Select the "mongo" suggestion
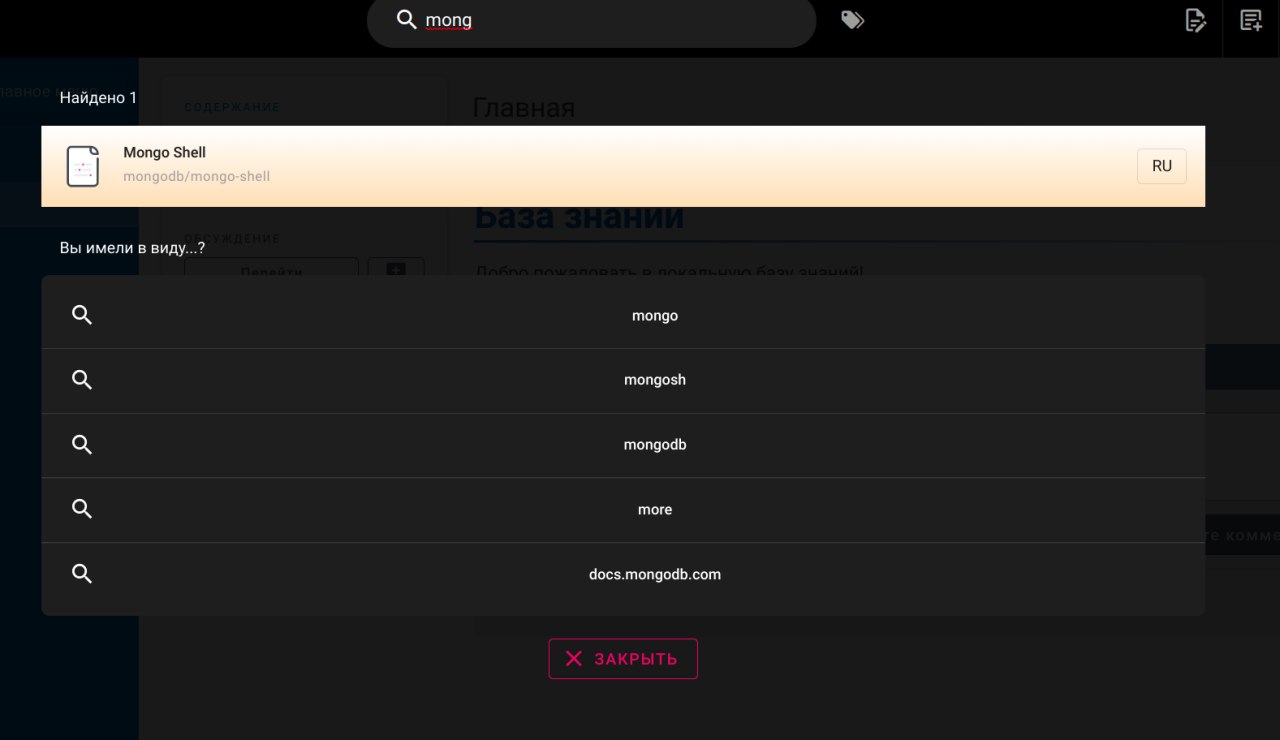The height and width of the screenshot is (740, 1280). [x=623, y=316]
